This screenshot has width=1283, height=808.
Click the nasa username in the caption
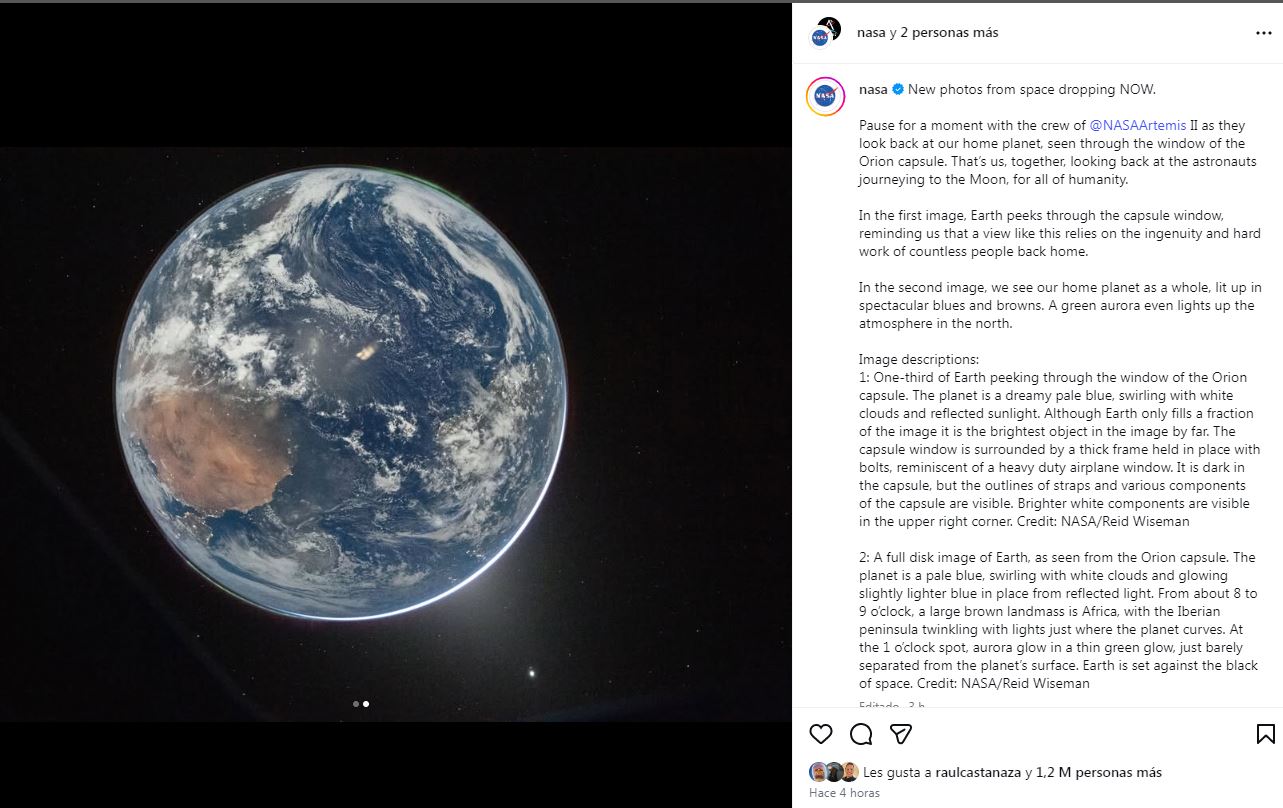[x=873, y=89]
